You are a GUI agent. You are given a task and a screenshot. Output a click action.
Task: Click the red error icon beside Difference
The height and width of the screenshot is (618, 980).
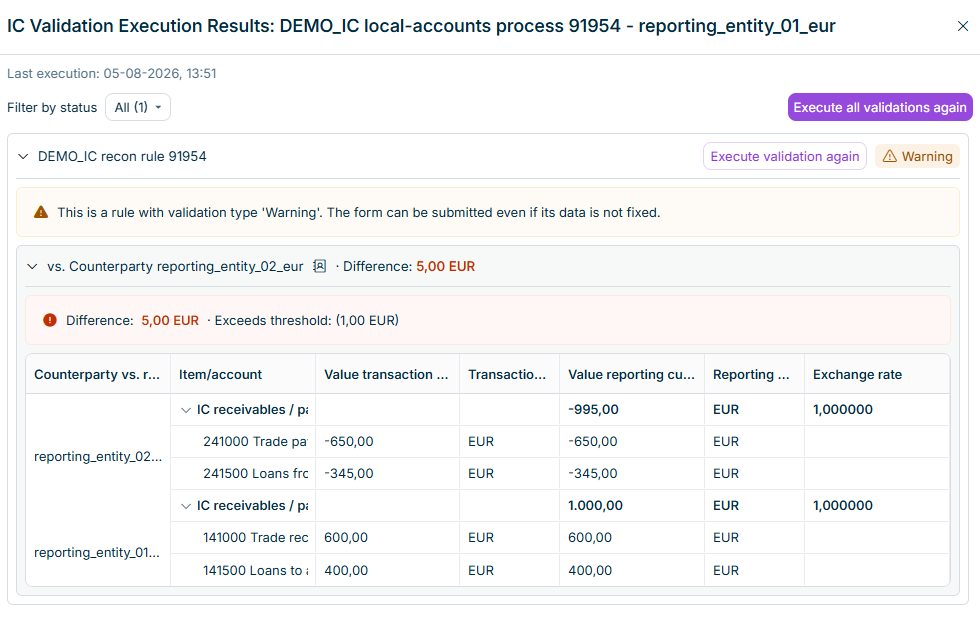click(x=50, y=321)
